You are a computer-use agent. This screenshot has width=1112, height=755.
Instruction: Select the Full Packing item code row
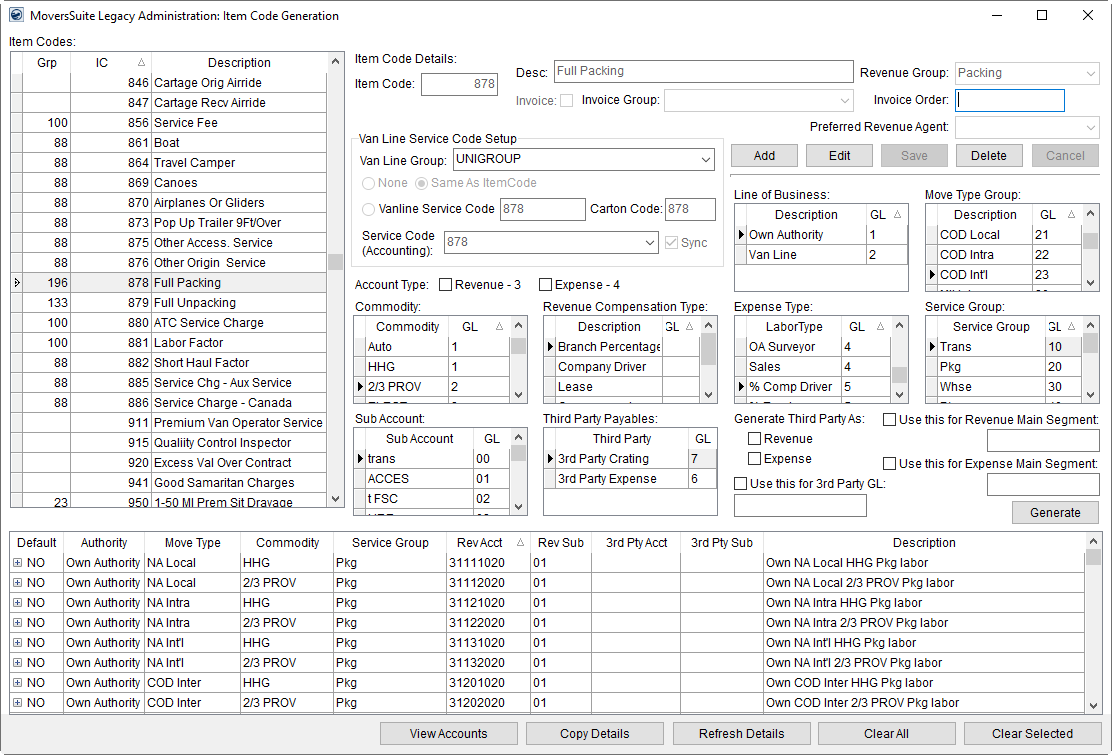click(x=200, y=282)
